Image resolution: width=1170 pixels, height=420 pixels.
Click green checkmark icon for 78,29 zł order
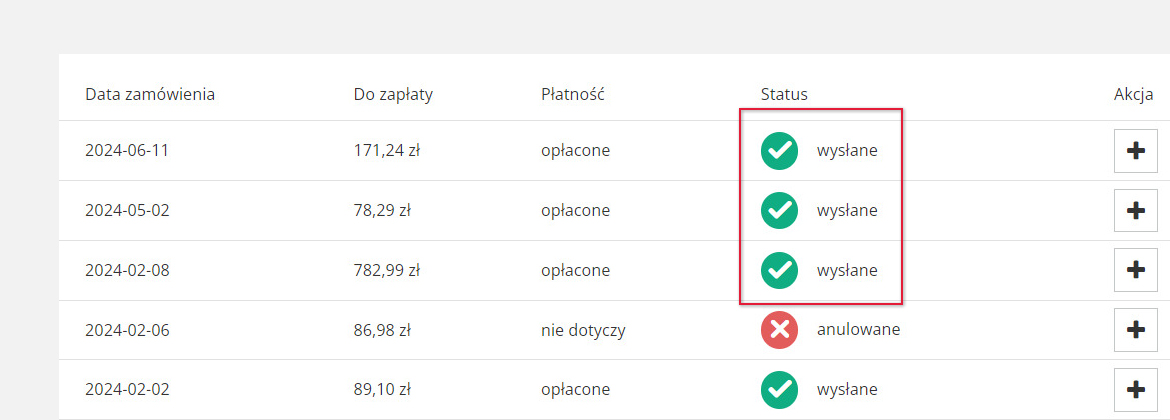[779, 210]
